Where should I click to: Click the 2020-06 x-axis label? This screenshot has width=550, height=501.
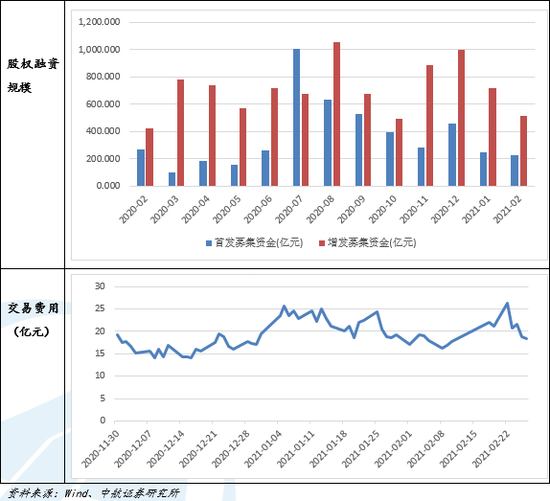[x=258, y=209]
